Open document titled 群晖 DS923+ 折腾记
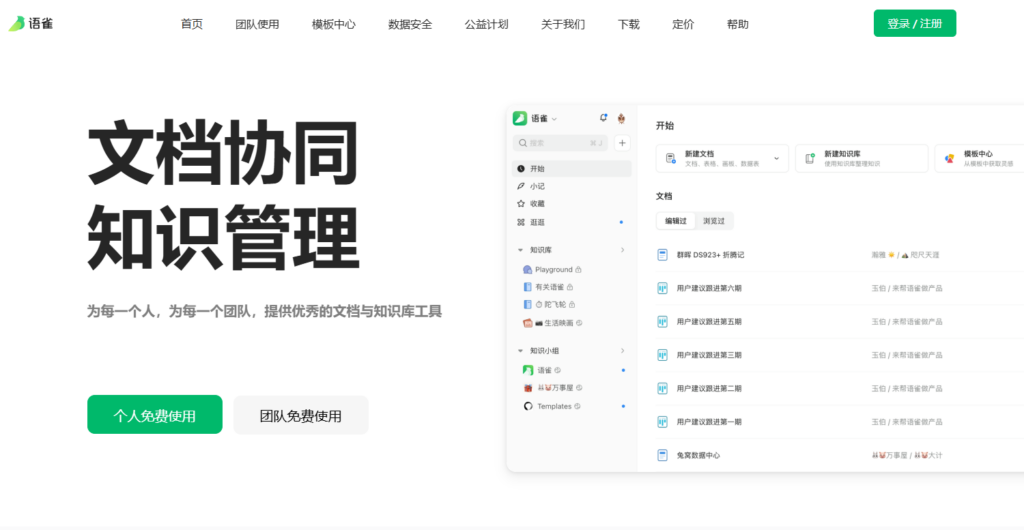1024x530 pixels. [711, 255]
